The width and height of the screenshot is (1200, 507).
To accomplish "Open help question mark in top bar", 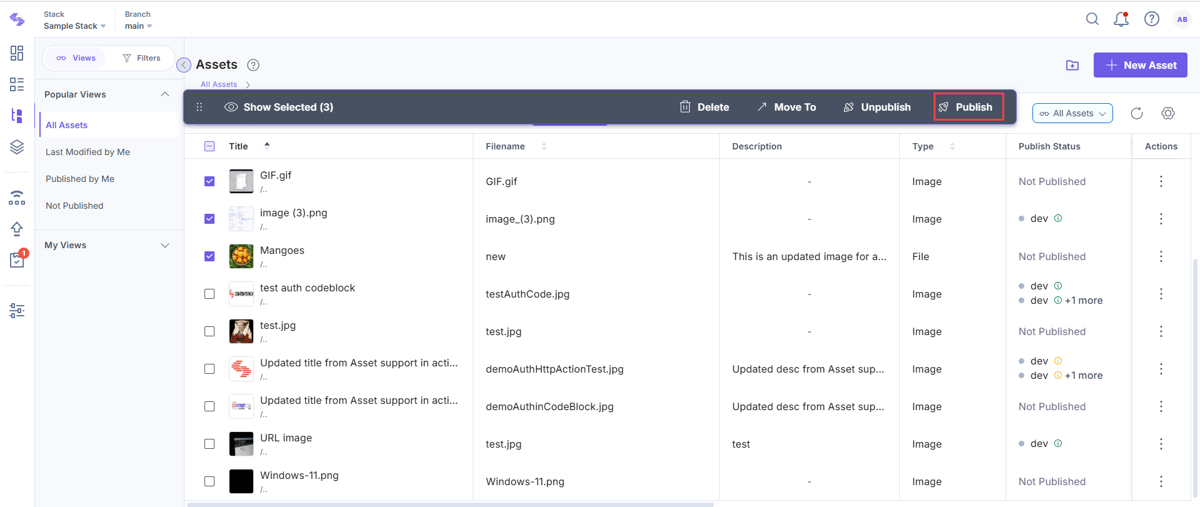I will (1152, 19).
